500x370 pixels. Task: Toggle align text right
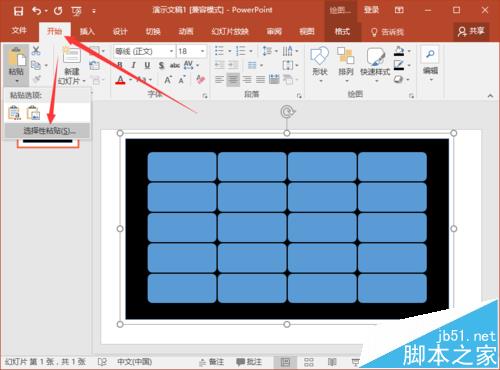[247, 80]
